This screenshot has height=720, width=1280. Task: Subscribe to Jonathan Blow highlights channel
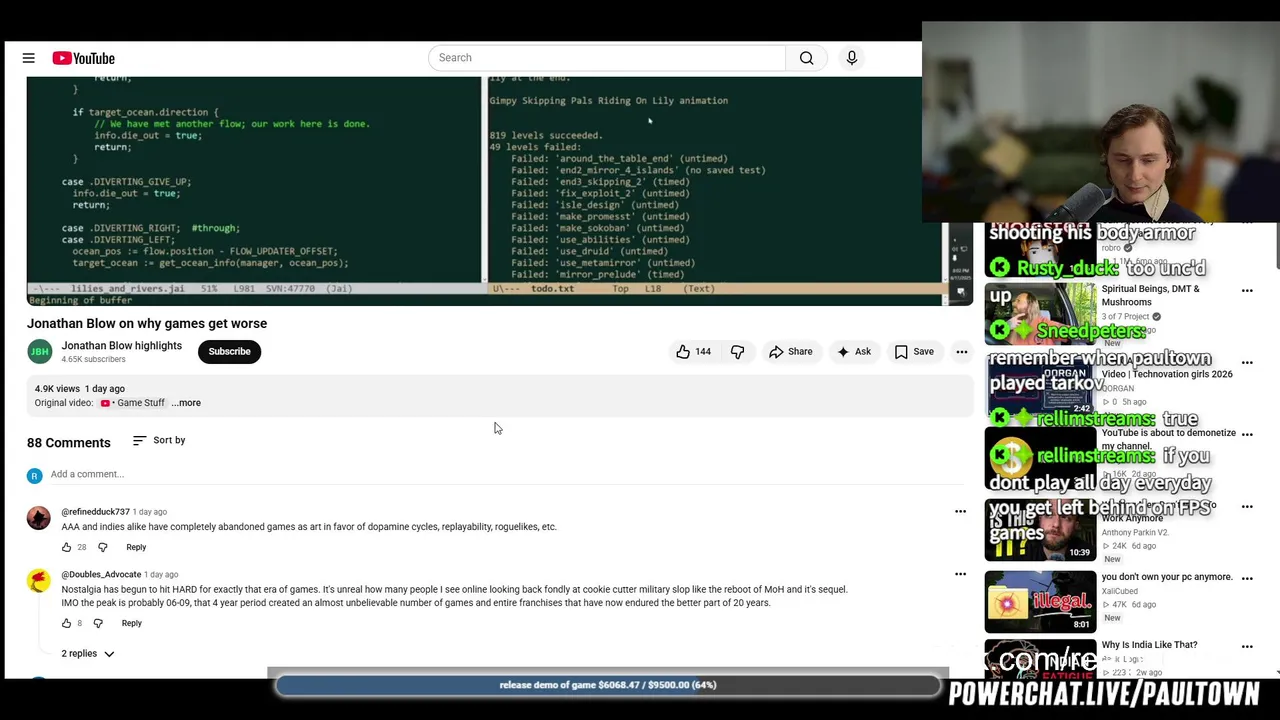click(229, 352)
